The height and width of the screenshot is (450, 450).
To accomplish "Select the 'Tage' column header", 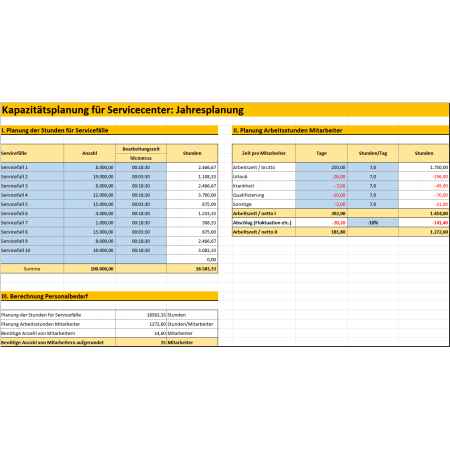I will (x=321, y=153).
